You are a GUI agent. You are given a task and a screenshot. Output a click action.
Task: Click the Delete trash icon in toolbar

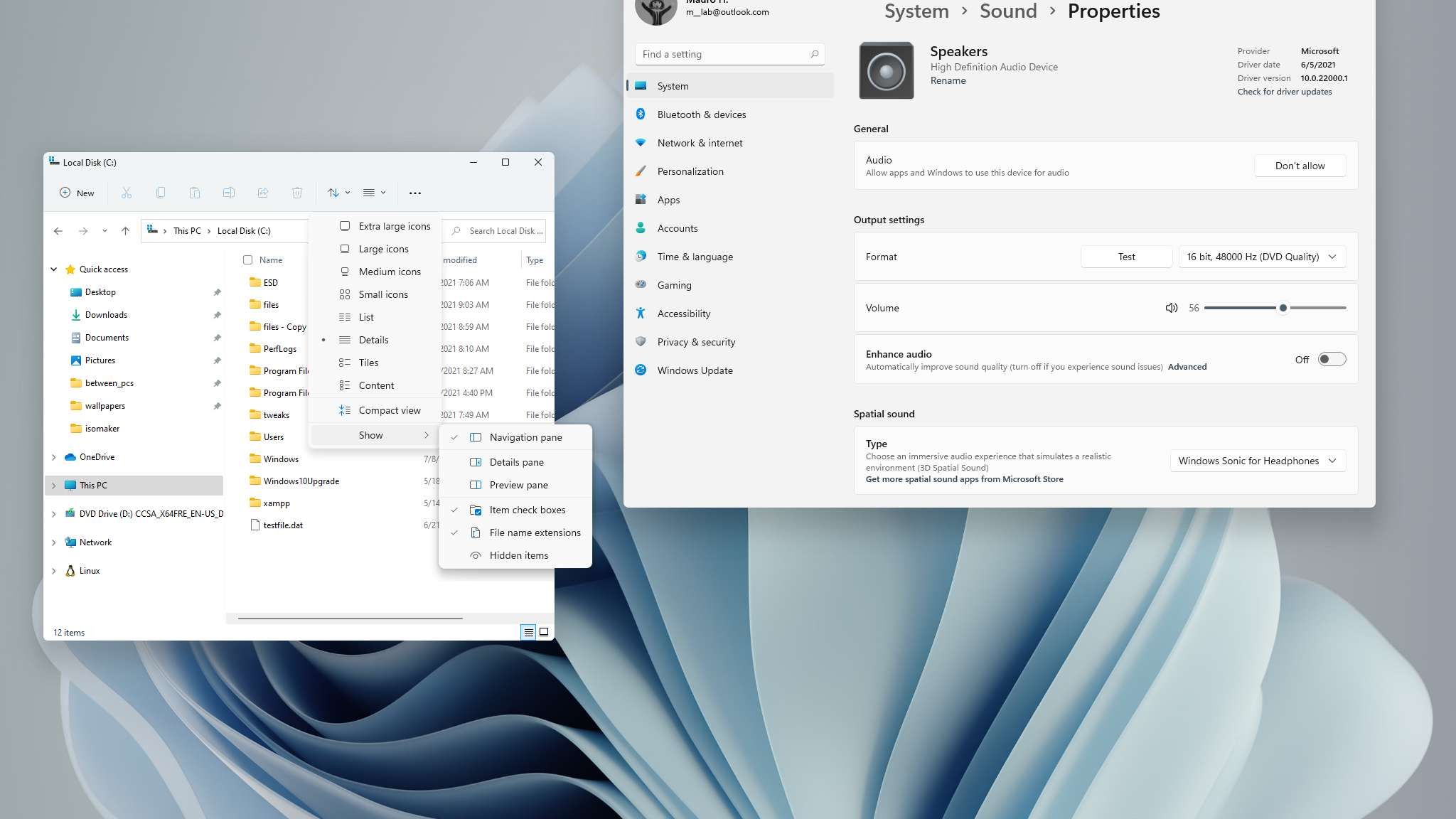(x=297, y=193)
